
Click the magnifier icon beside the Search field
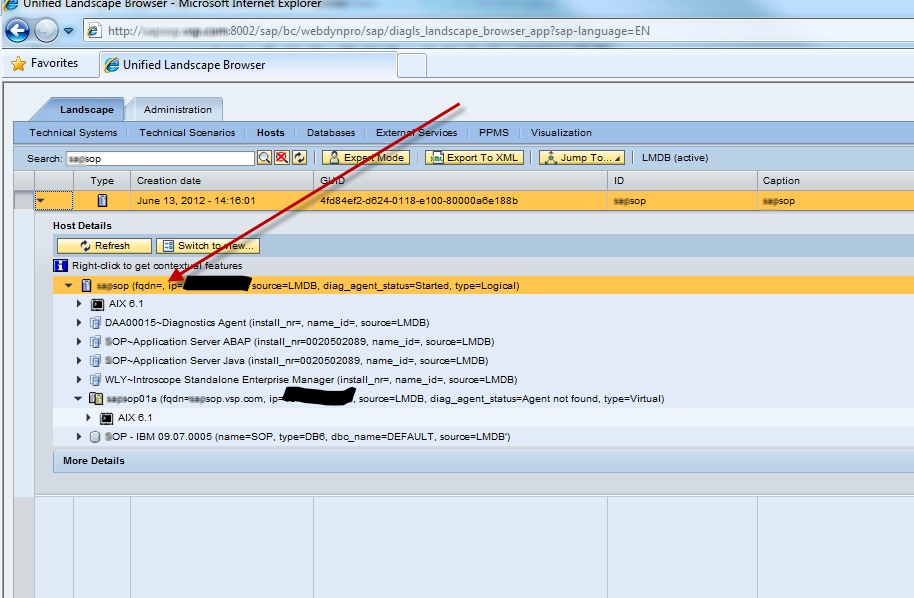(x=264, y=158)
